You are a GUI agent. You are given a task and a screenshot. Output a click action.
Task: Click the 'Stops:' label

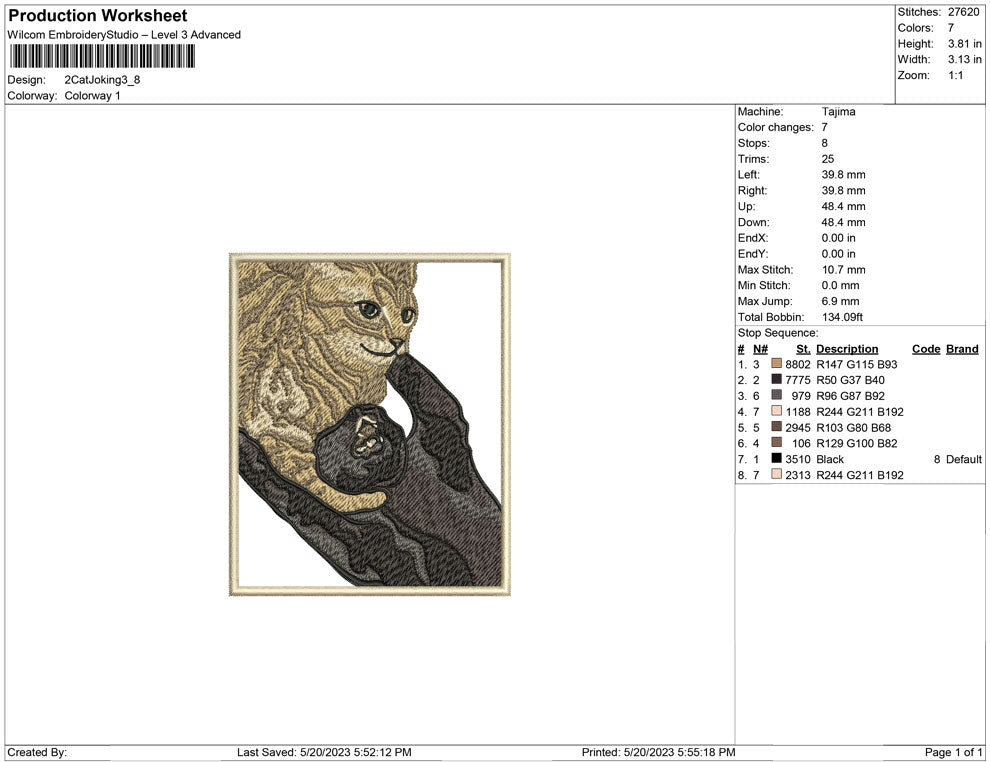point(753,143)
